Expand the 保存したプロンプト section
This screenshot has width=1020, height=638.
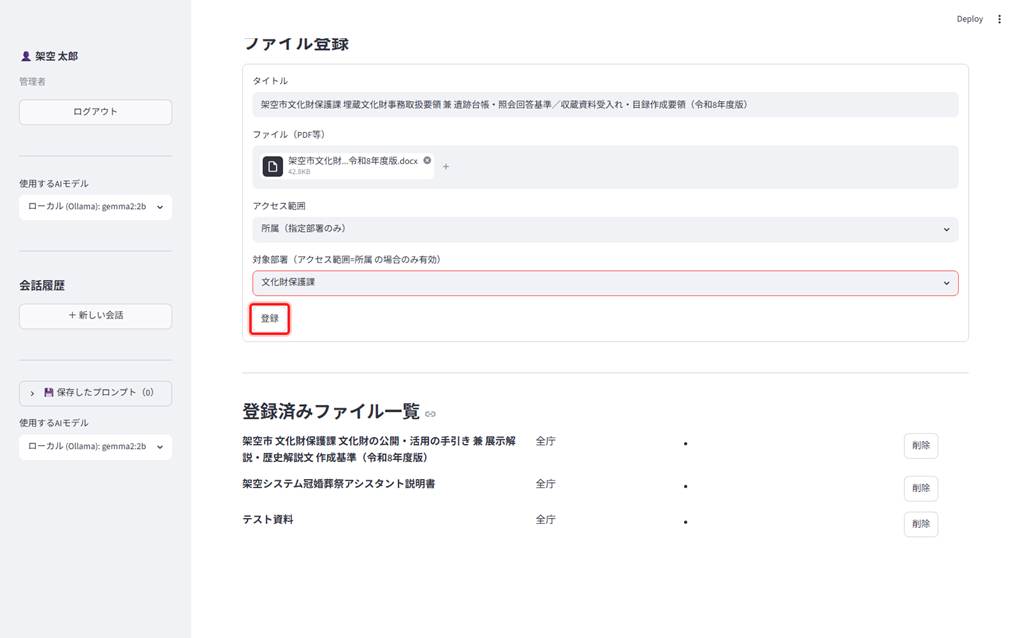click(96, 393)
